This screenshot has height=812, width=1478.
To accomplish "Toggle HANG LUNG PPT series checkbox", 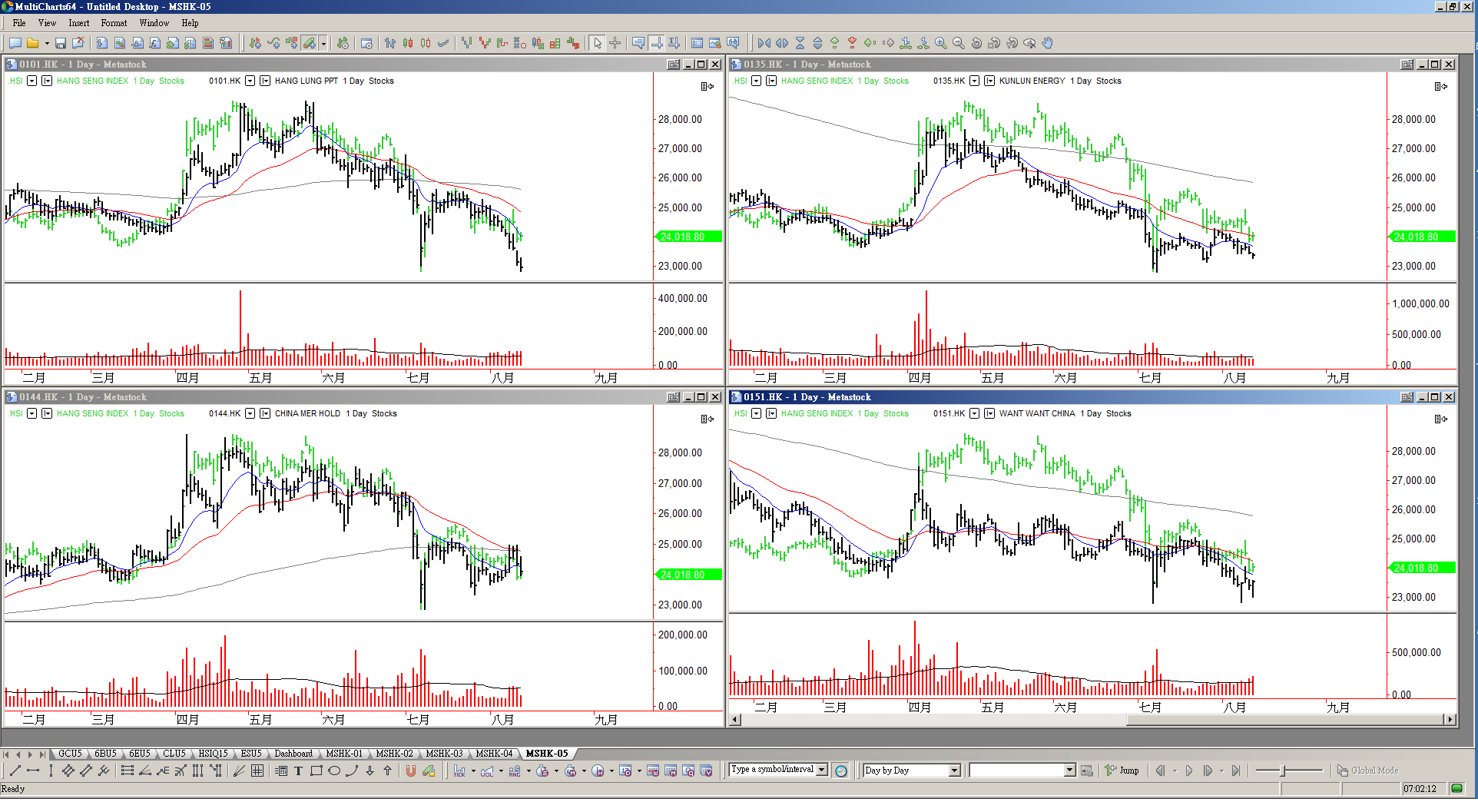I will click(x=265, y=81).
